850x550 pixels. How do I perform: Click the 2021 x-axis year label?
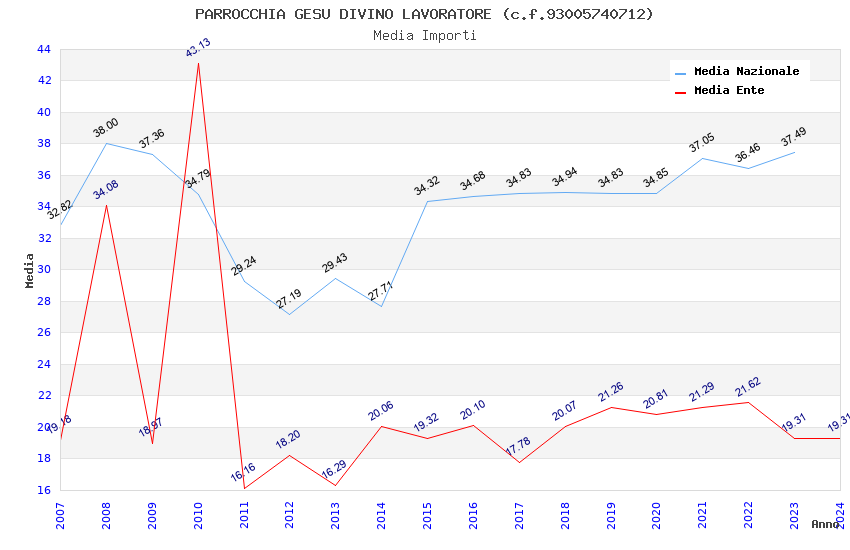pos(703,515)
